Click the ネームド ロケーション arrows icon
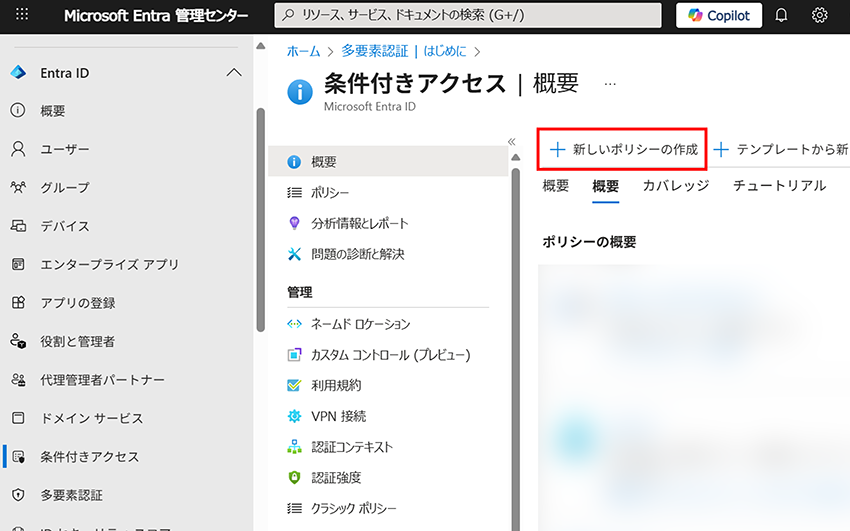 [294, 324]
